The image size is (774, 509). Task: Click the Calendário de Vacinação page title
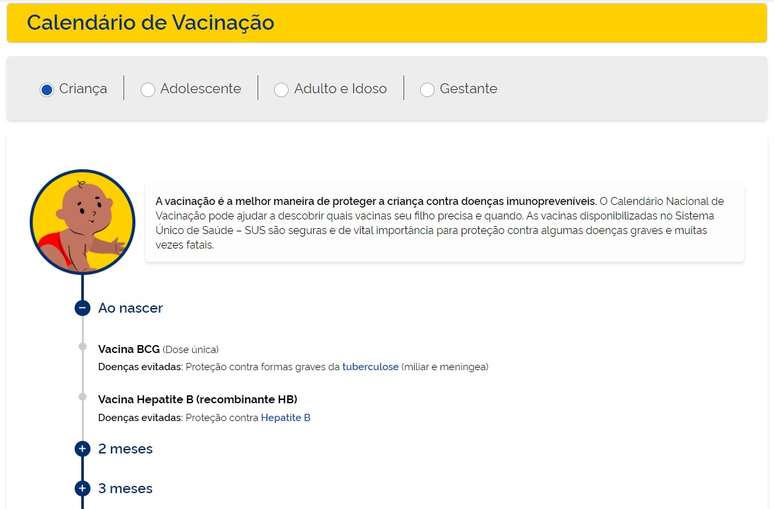(x=150, y=23)
